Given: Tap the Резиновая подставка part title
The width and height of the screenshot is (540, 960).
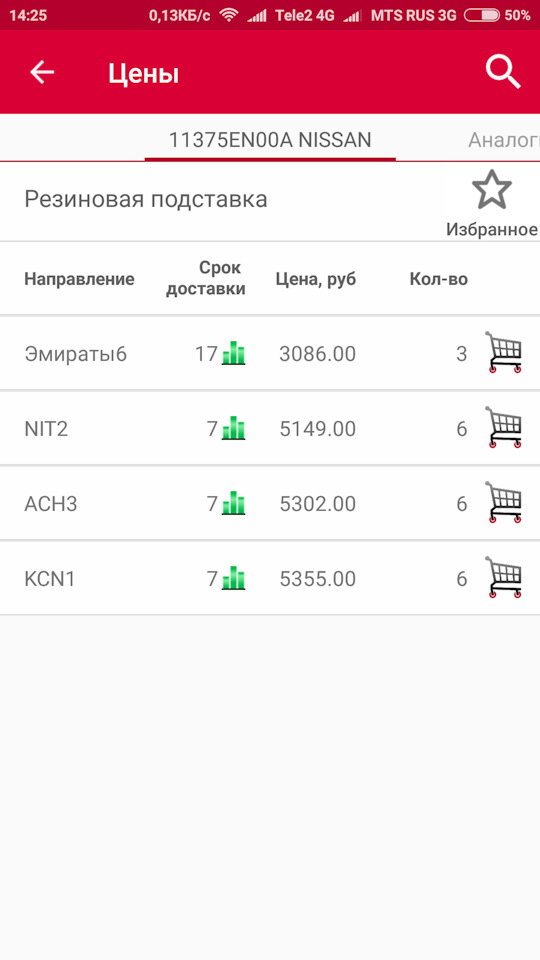Looking at the screenshot, I should pos(146,200).
